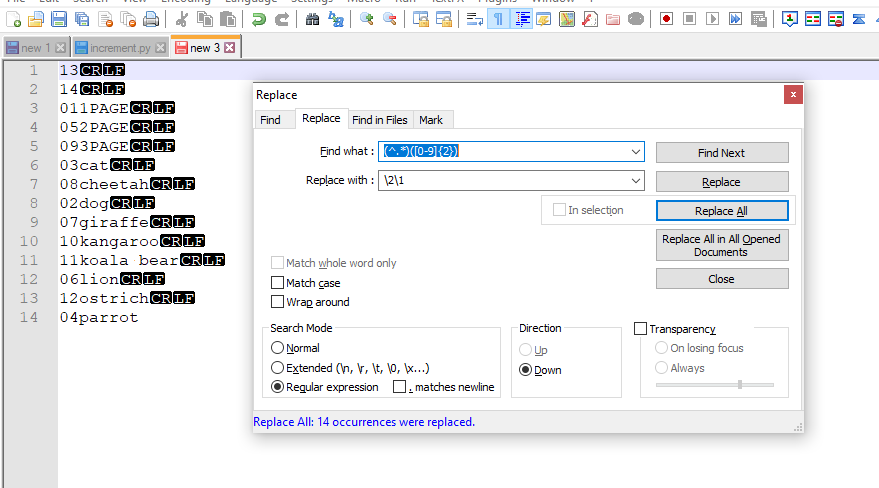Viewport: 879px width, 488px height.
Task: Open the Find in Files tab
Action: click(380, 120)
